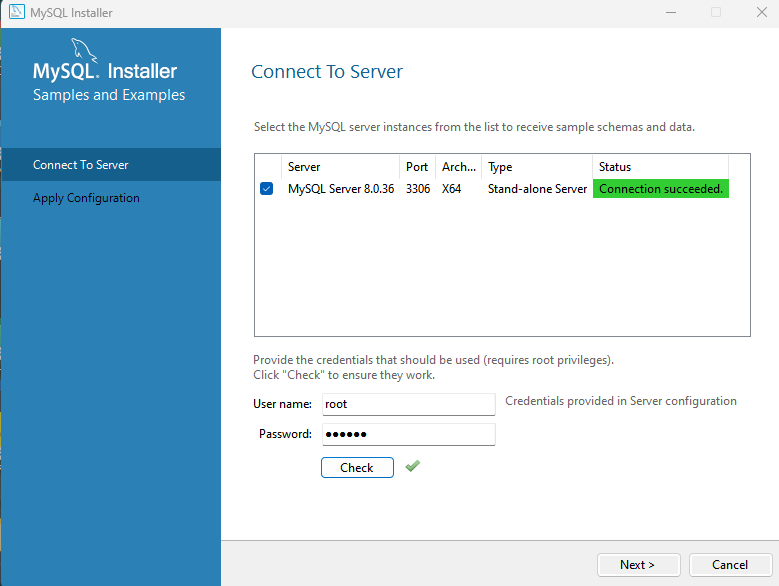
Task: Click the Check button
Action: (357, 468)
